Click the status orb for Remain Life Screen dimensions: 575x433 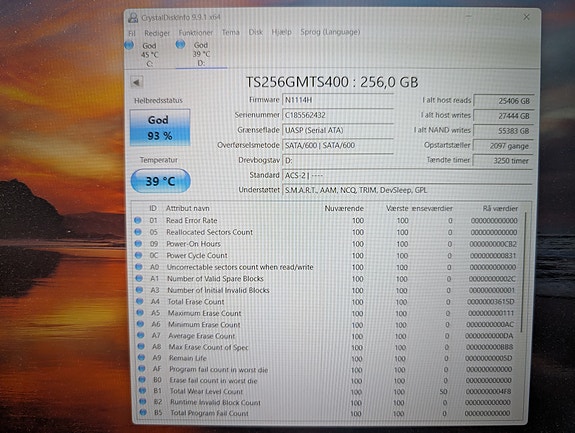click(x=141, y=357)
